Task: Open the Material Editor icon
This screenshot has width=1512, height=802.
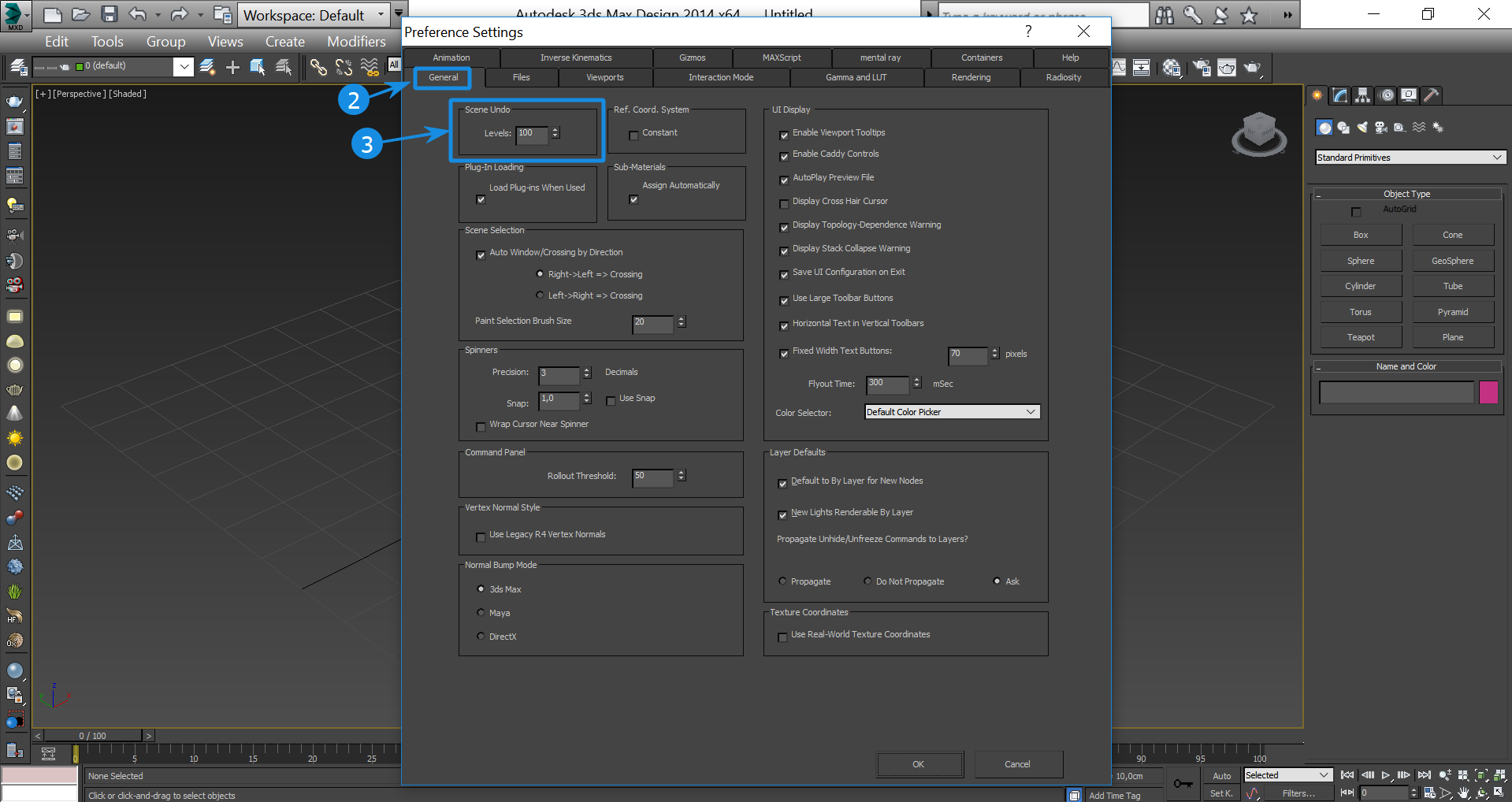Action: point(1172,68)
